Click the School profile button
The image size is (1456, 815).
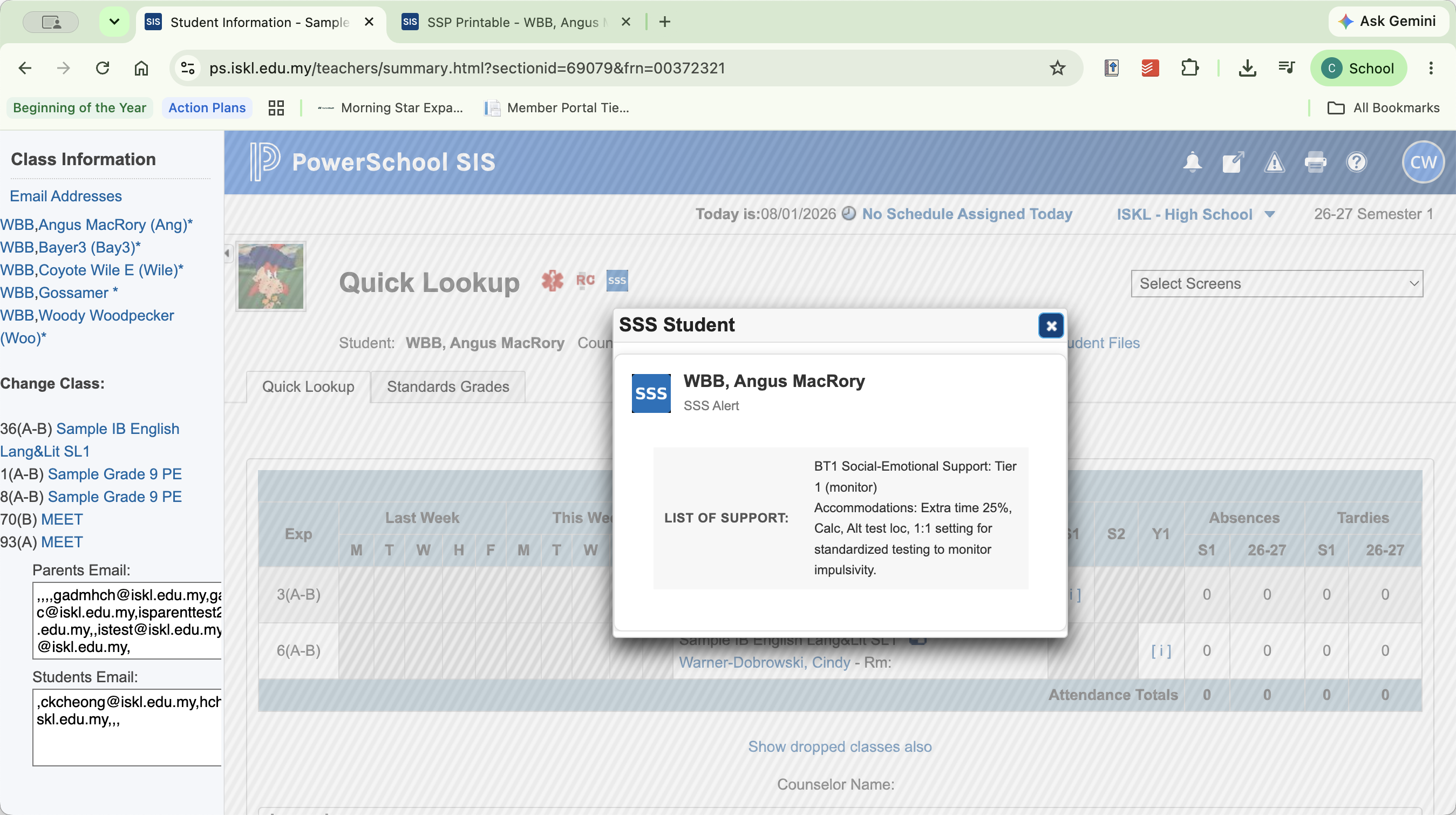(1358, 69)
